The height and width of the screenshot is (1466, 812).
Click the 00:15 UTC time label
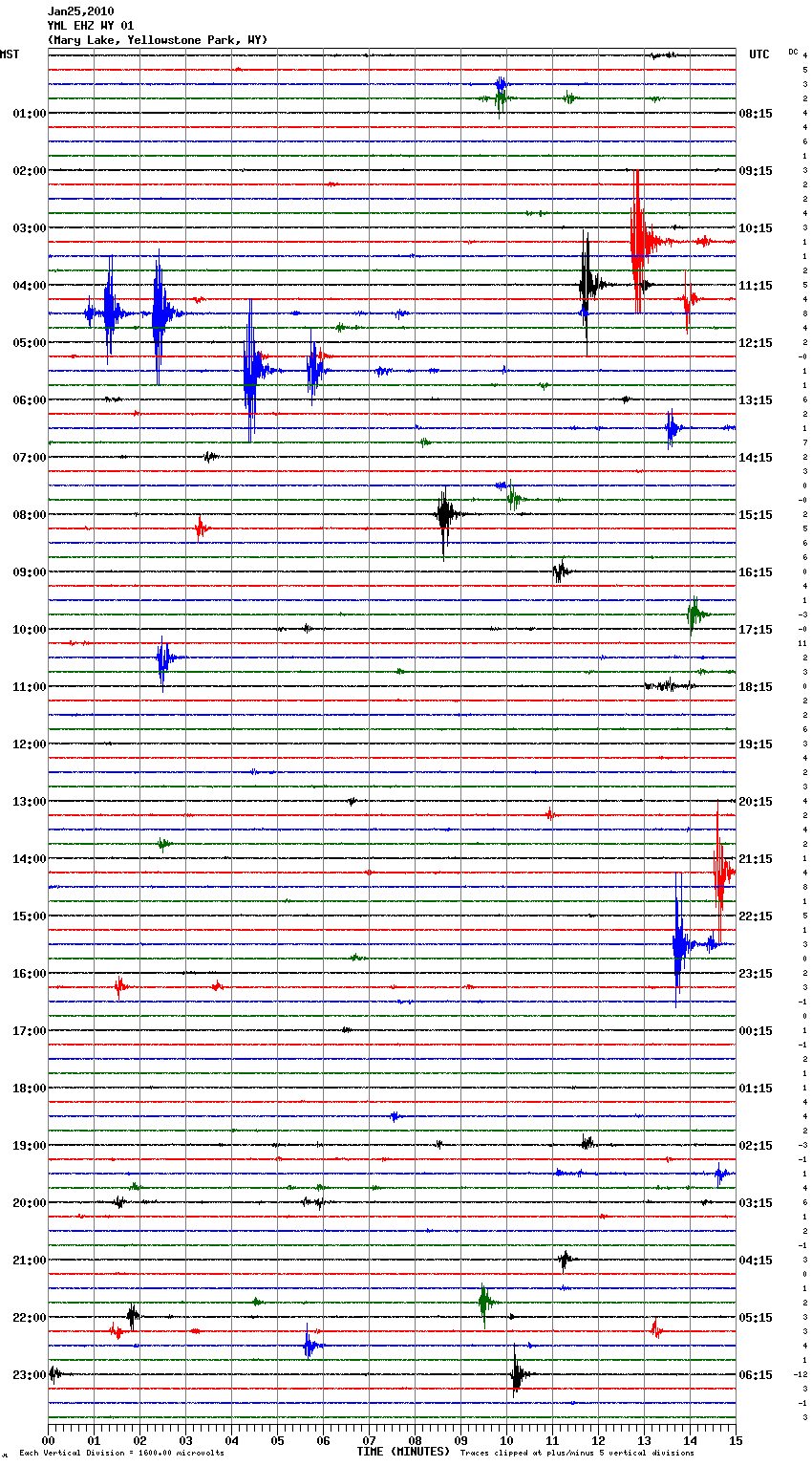756,1031
